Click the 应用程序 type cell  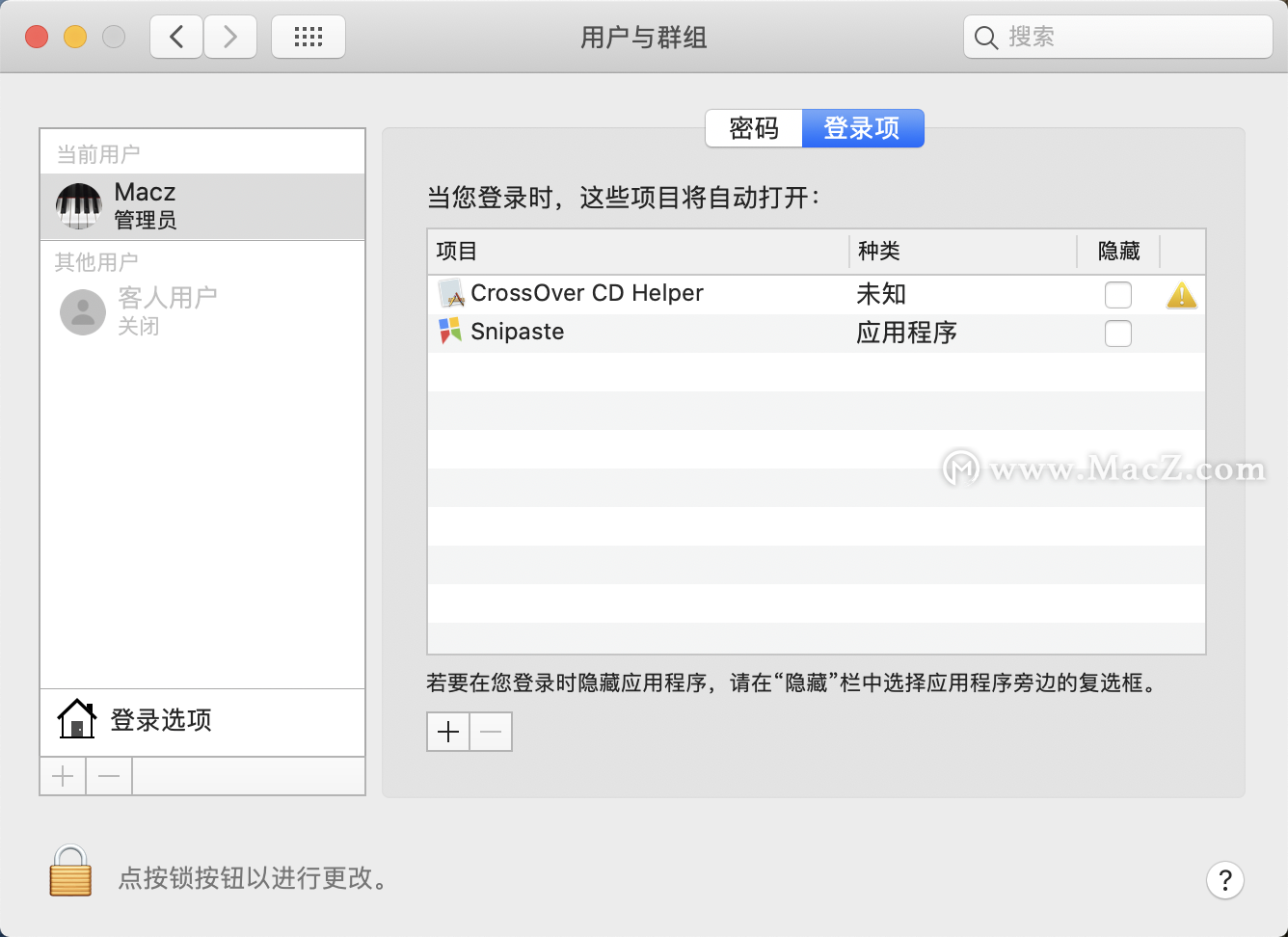907,334
